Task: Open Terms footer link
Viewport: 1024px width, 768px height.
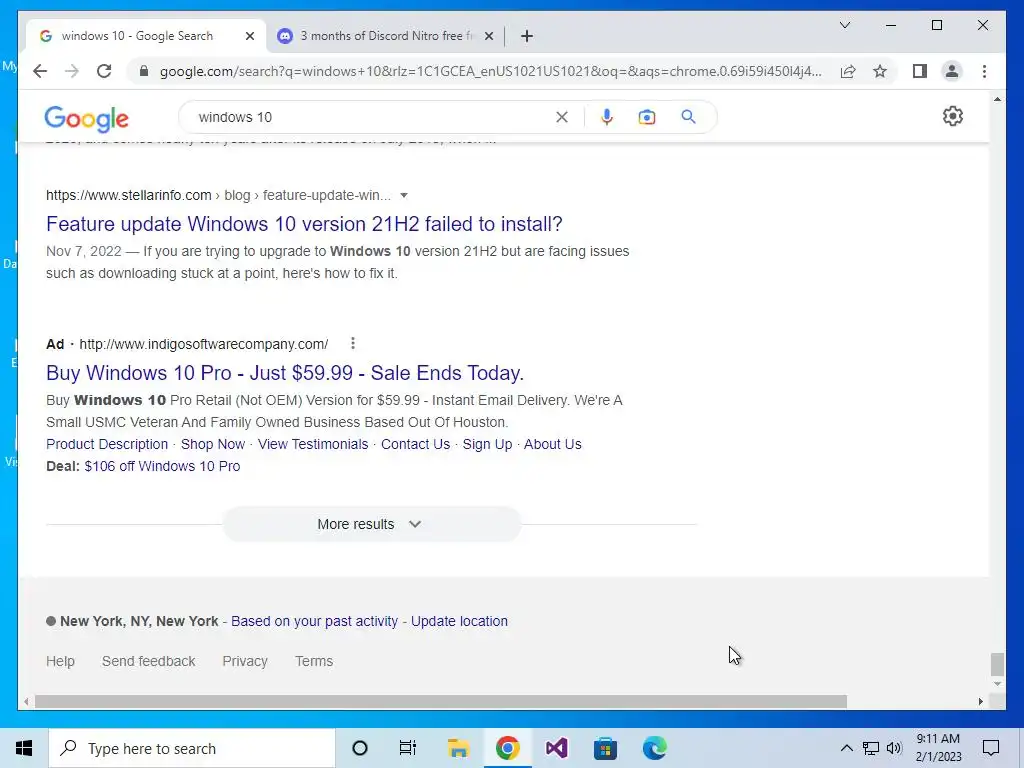Action: (x=314, y=662)
